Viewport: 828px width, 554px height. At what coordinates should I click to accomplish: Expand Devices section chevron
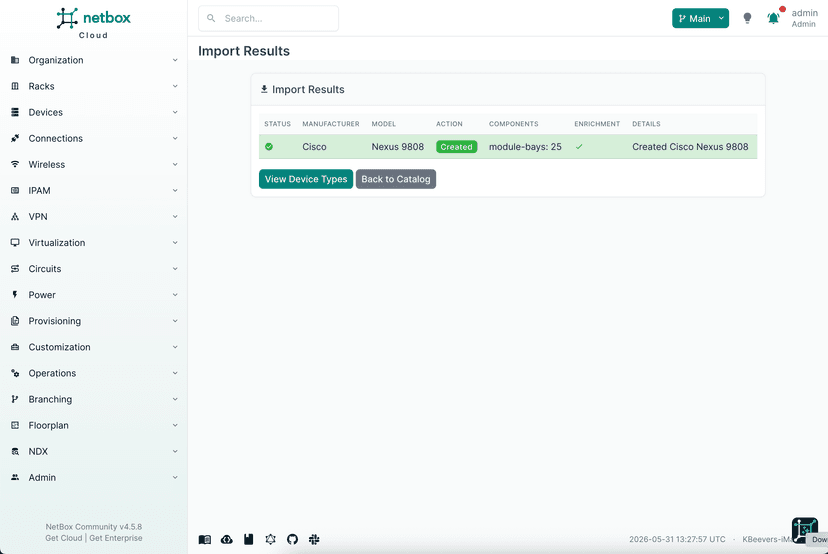pyautogui.click(x=175, y=112)
